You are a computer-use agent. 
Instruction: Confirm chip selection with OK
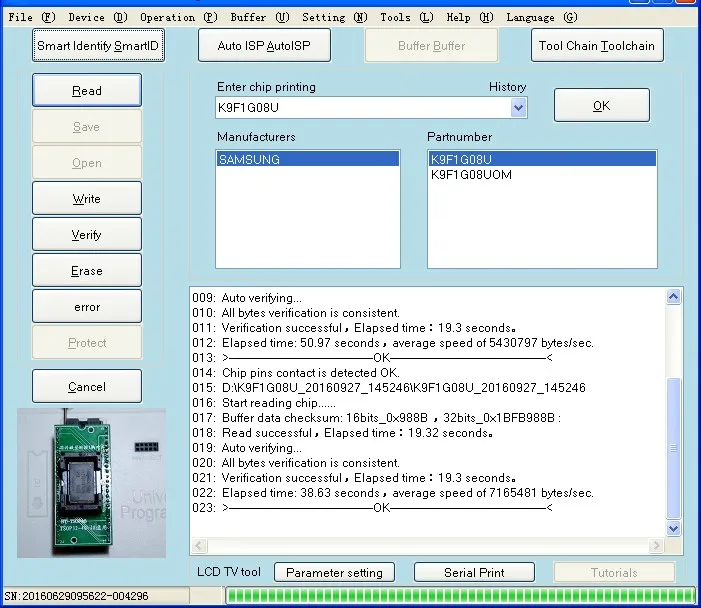(x=601, y=106)
